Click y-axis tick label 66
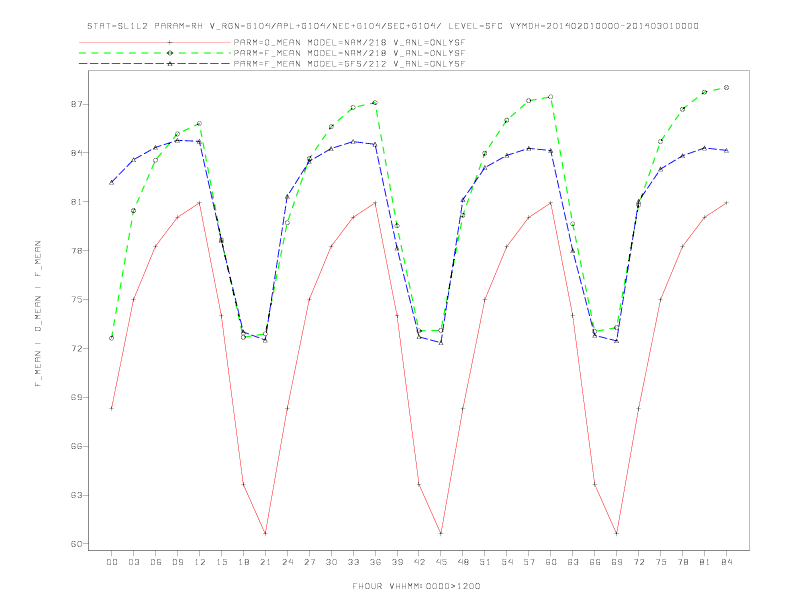 [x=76, y=447]
